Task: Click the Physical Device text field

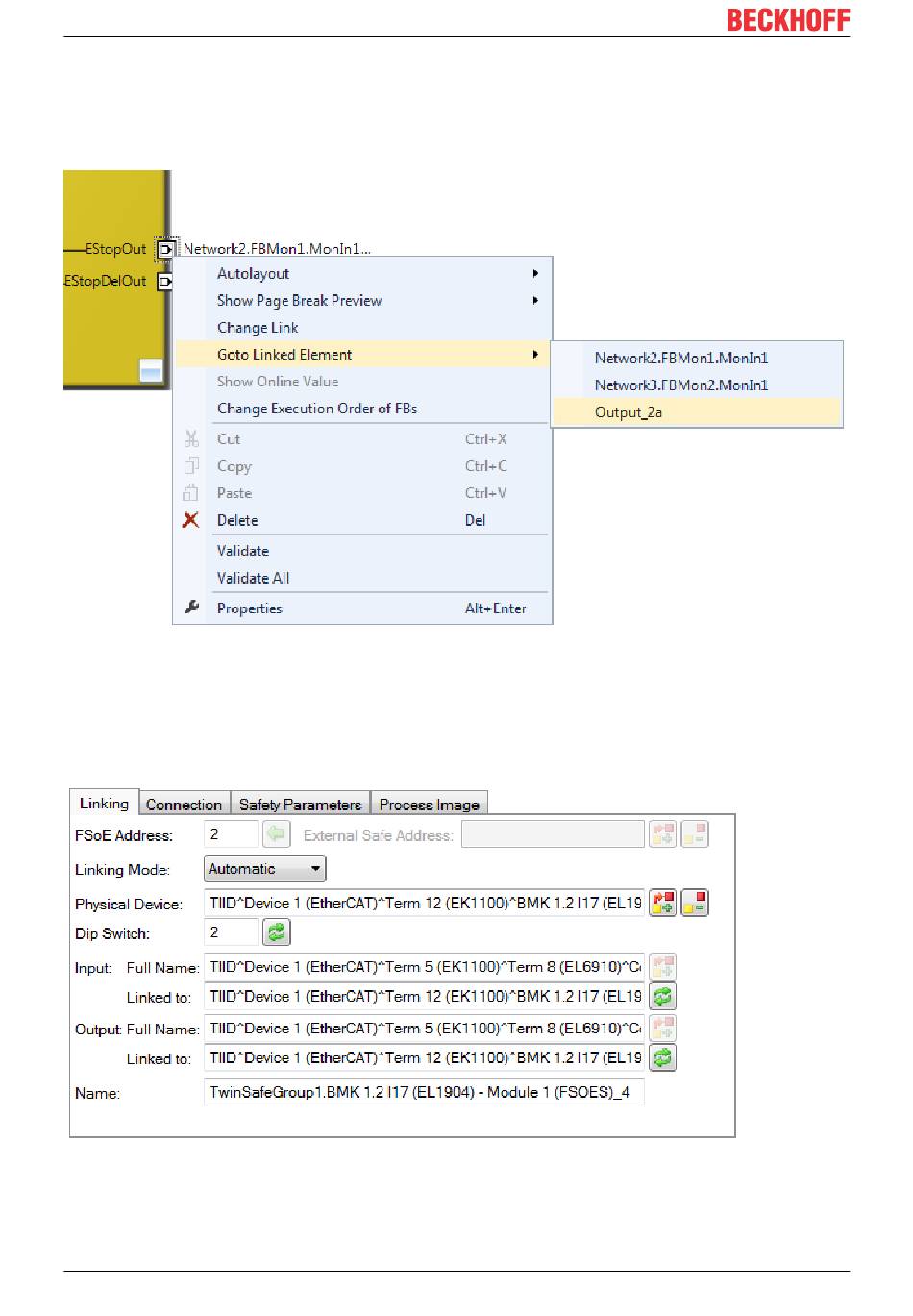Action: (424, 903)
